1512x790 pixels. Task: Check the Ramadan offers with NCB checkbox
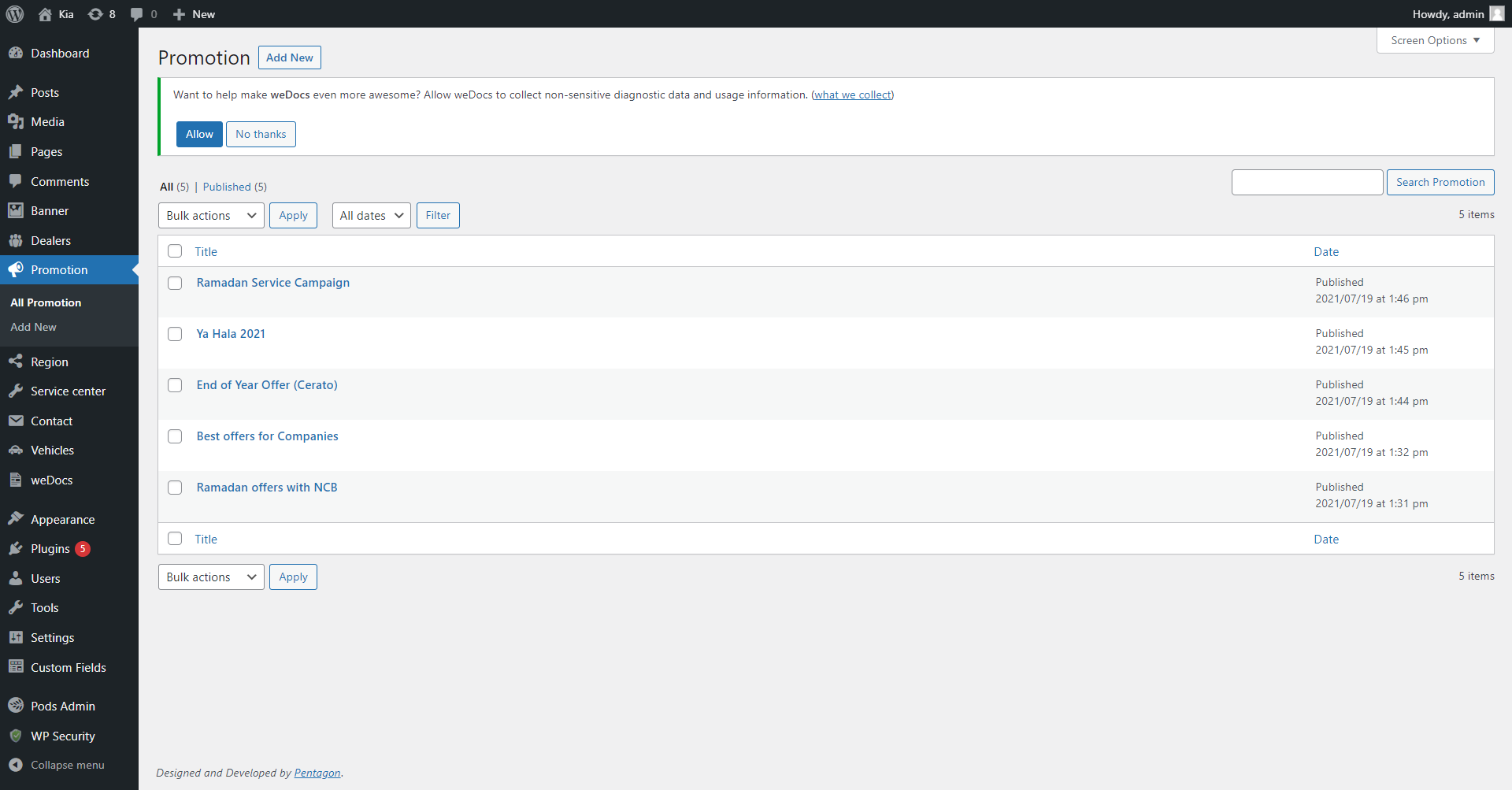click(x=175, y=488)
